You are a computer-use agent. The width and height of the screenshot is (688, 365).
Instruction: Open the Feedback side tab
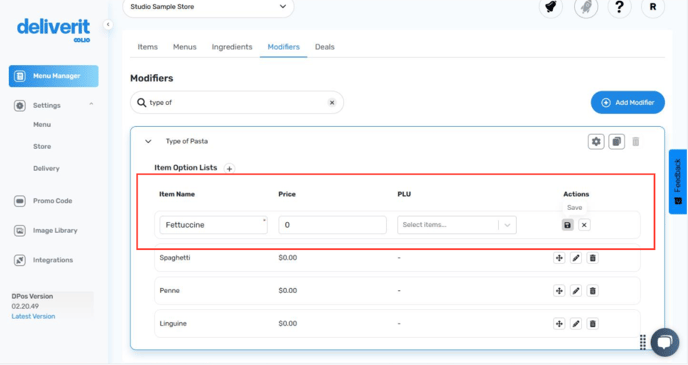678,182
